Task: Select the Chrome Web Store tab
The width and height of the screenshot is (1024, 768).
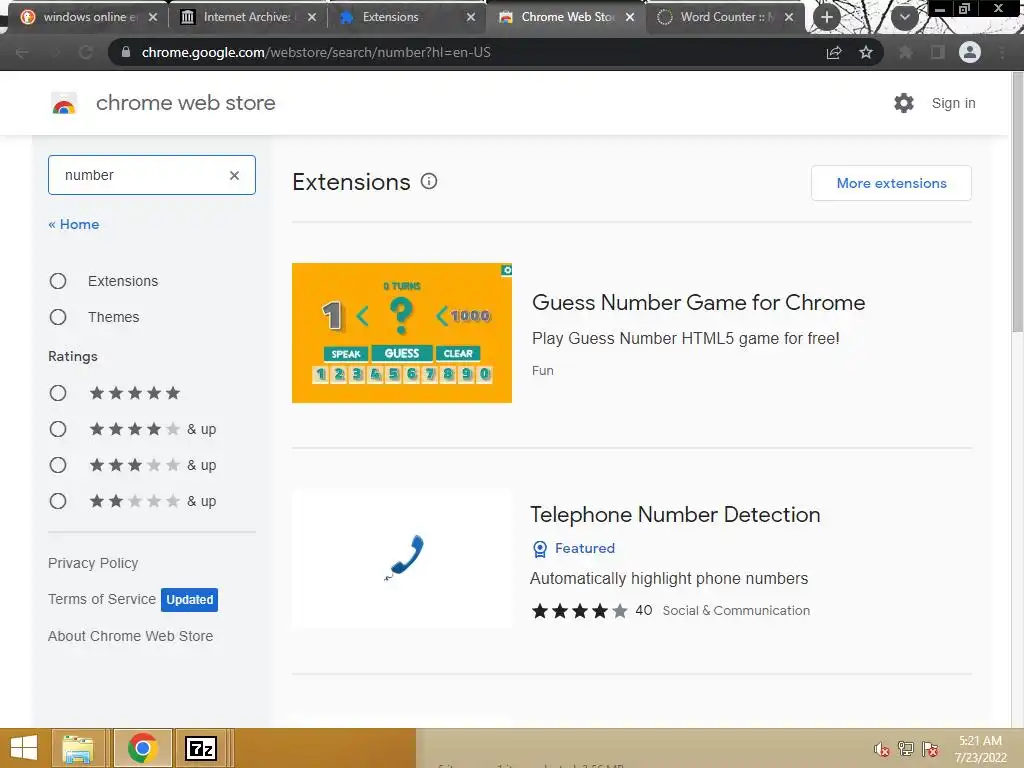Action: click(565, 17)
